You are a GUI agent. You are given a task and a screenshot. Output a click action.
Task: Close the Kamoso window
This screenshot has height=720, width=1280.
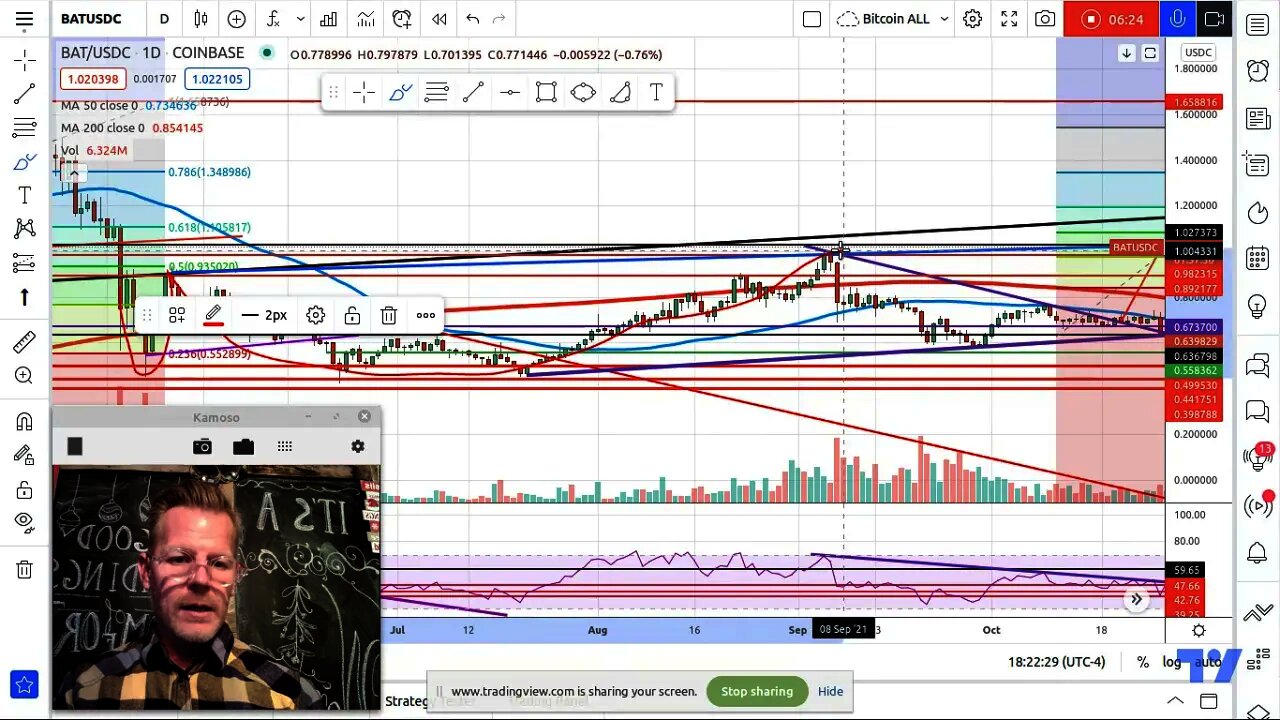(364, 416)
